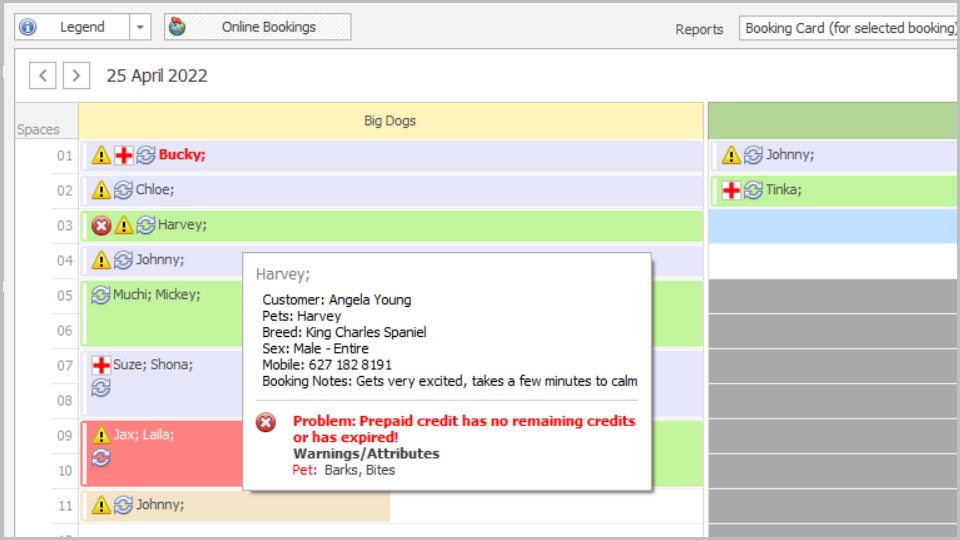Click Tinka's recurring booking icon
This screenshot has width=960, height=540.
click(753, 190)
